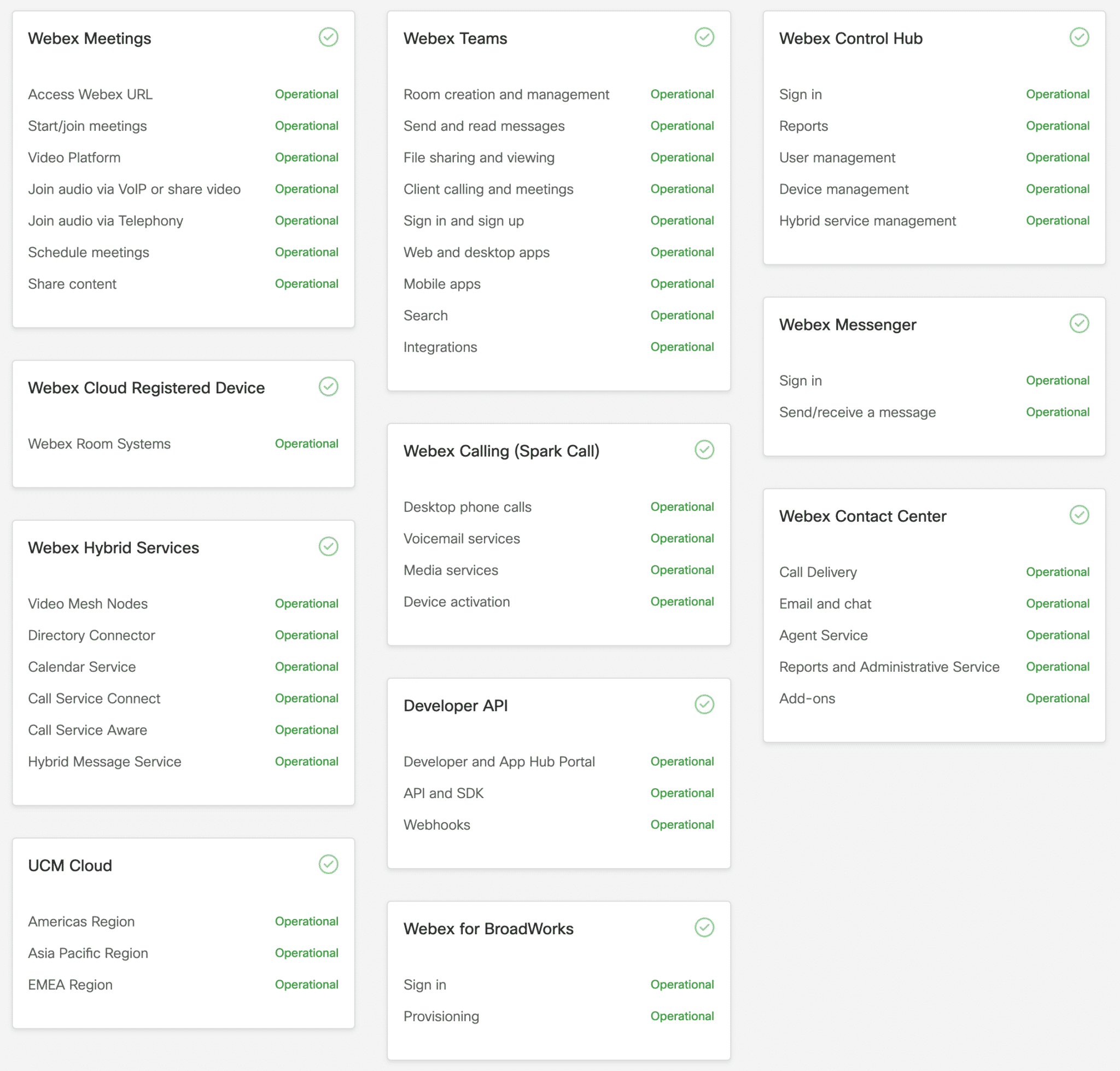Expand the Webex Meetings service card

point(90,38)
